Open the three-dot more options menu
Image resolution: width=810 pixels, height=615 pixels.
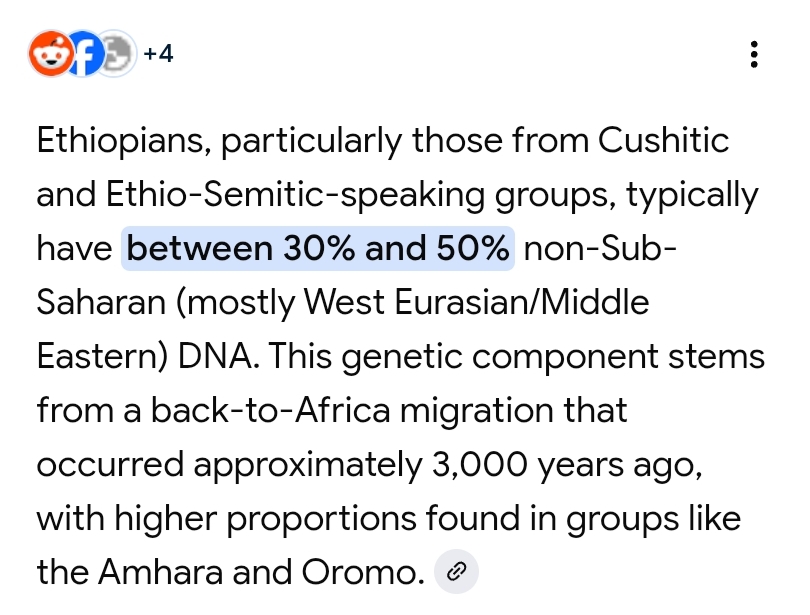tap(755, 55)
